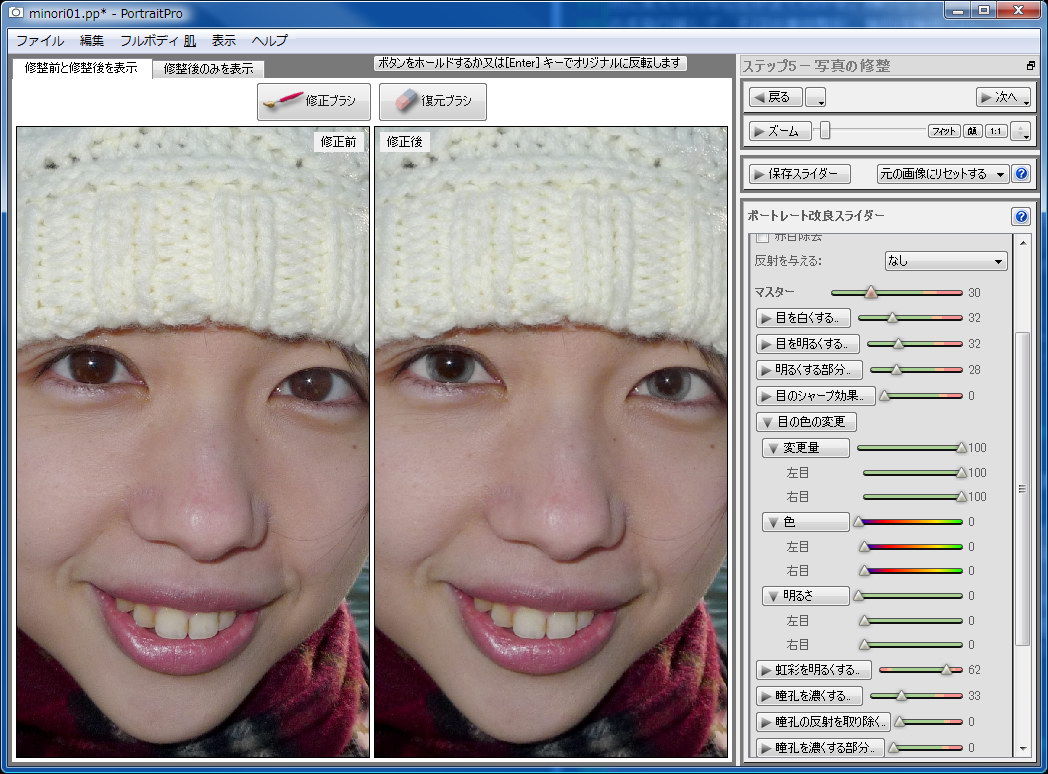Open the 元の画像にリセットする dropdown
Screen dimensions: 1048x774
pyautogui.click(x=942, y=174)
